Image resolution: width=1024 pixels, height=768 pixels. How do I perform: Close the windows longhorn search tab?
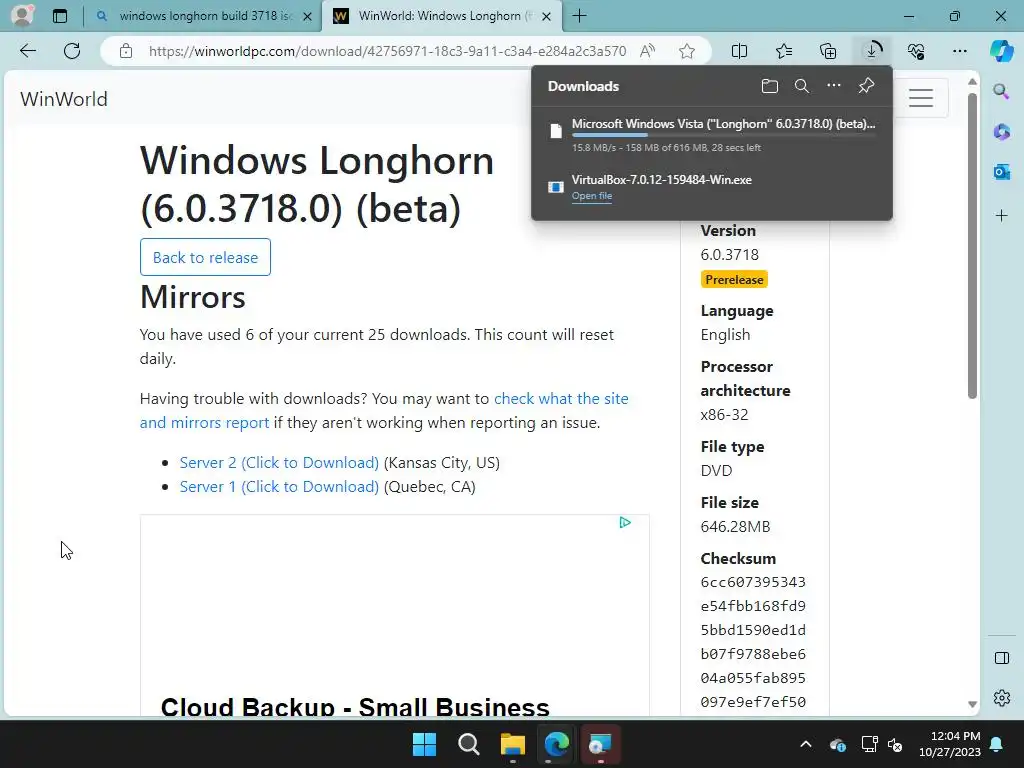(307, 16)
